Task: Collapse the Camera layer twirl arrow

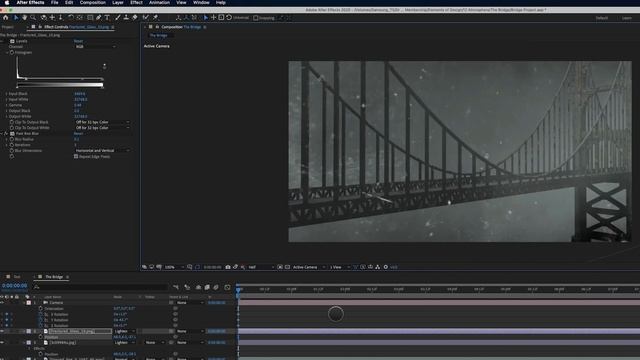Action: 24,303
